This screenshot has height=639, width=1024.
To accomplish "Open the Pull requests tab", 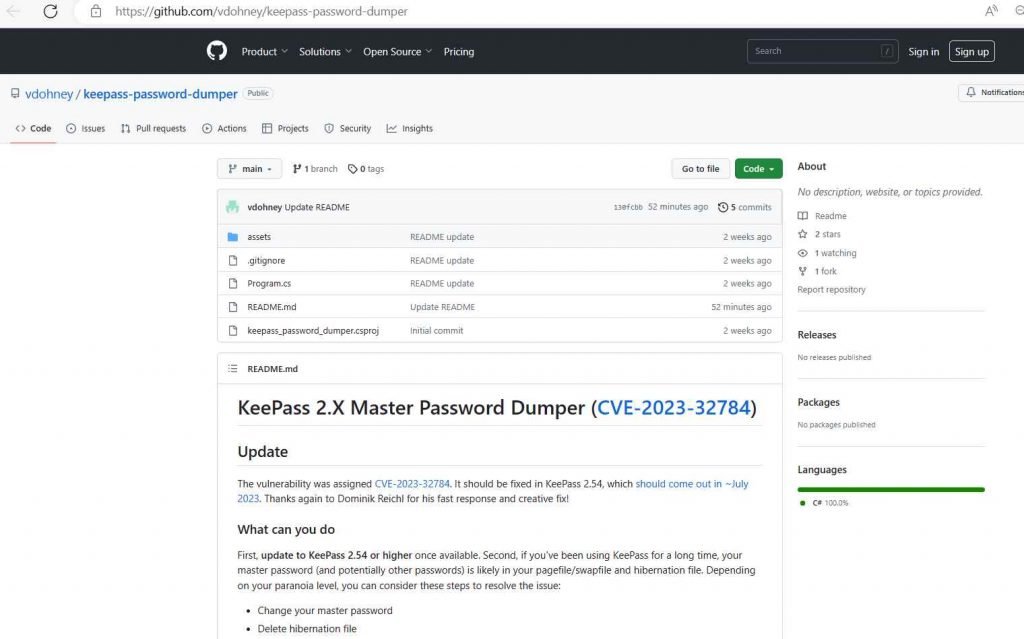I will click(153, 129).
